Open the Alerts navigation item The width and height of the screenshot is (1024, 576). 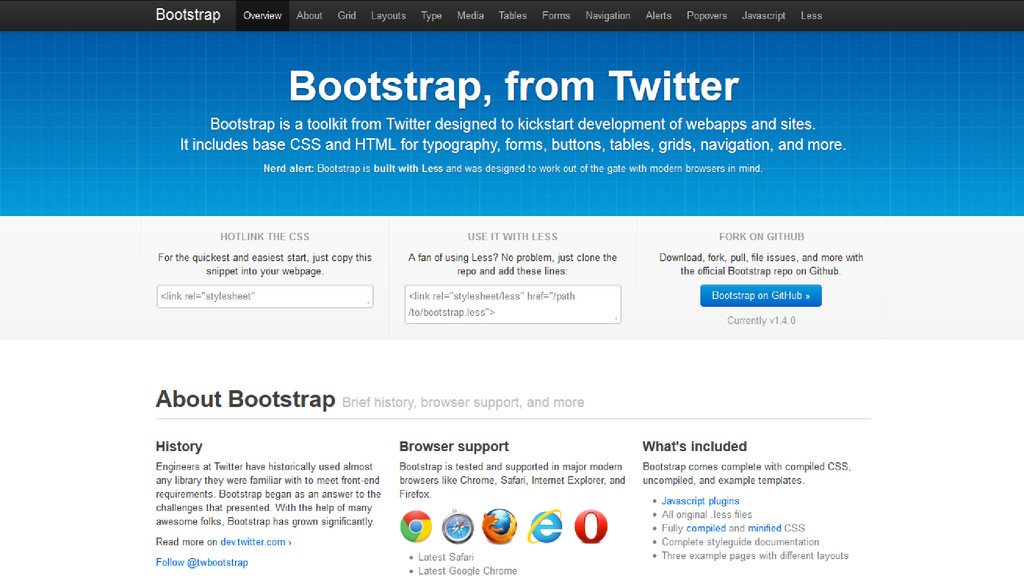[x=658, y=16]
